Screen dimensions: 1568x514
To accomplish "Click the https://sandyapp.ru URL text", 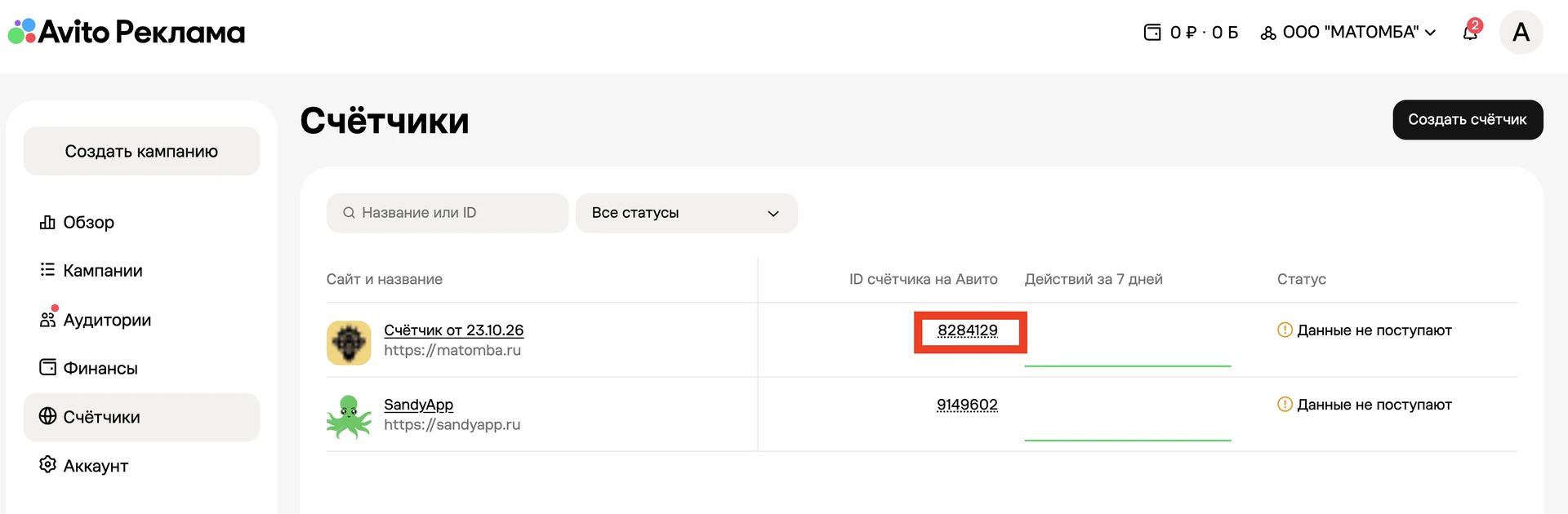I will tap(452, 424).
